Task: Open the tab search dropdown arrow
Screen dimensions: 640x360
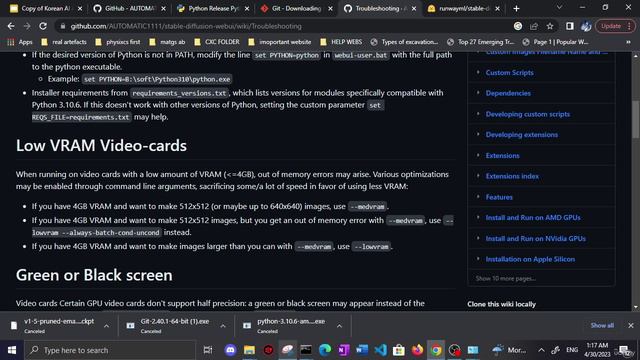Action: (x=559, y=8)
